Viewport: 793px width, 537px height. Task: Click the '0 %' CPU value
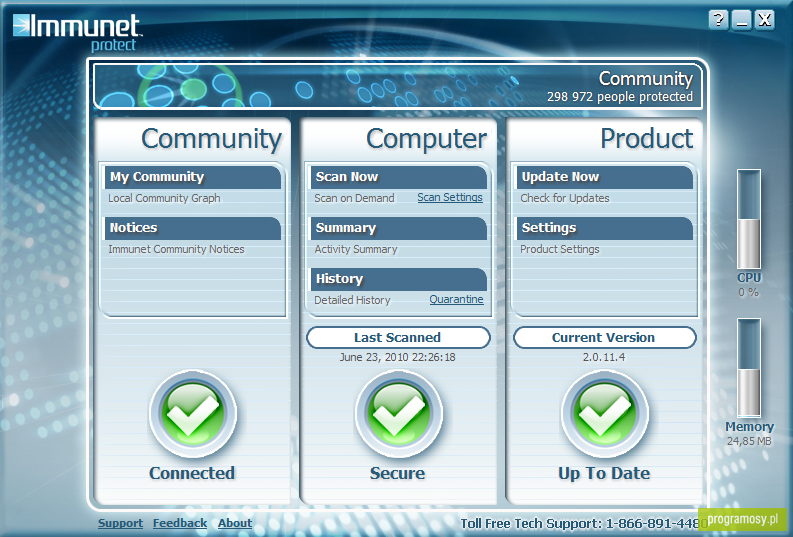(748, 292)
